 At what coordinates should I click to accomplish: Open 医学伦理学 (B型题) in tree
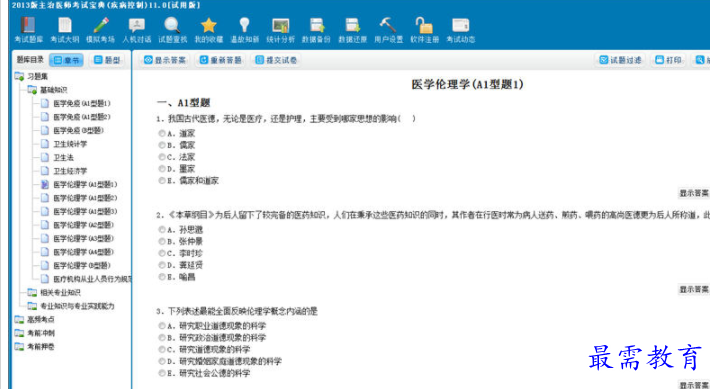tap(76, 265)
